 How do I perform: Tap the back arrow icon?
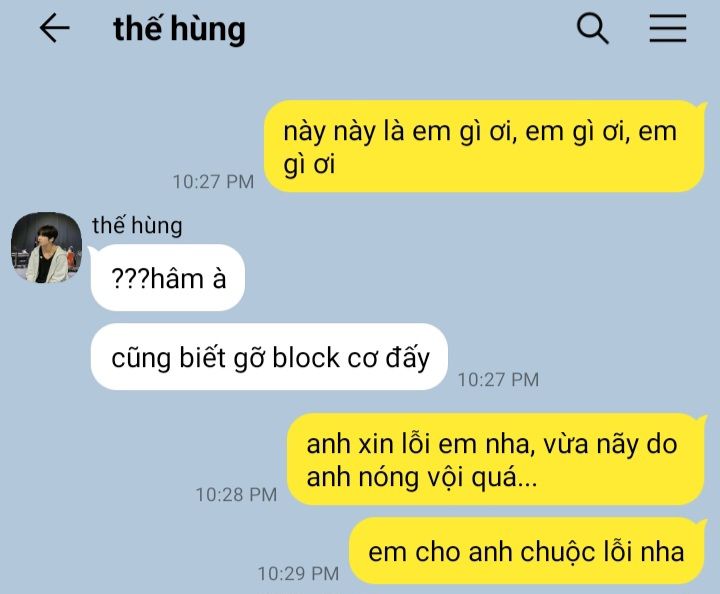click(x=55, y=28)
